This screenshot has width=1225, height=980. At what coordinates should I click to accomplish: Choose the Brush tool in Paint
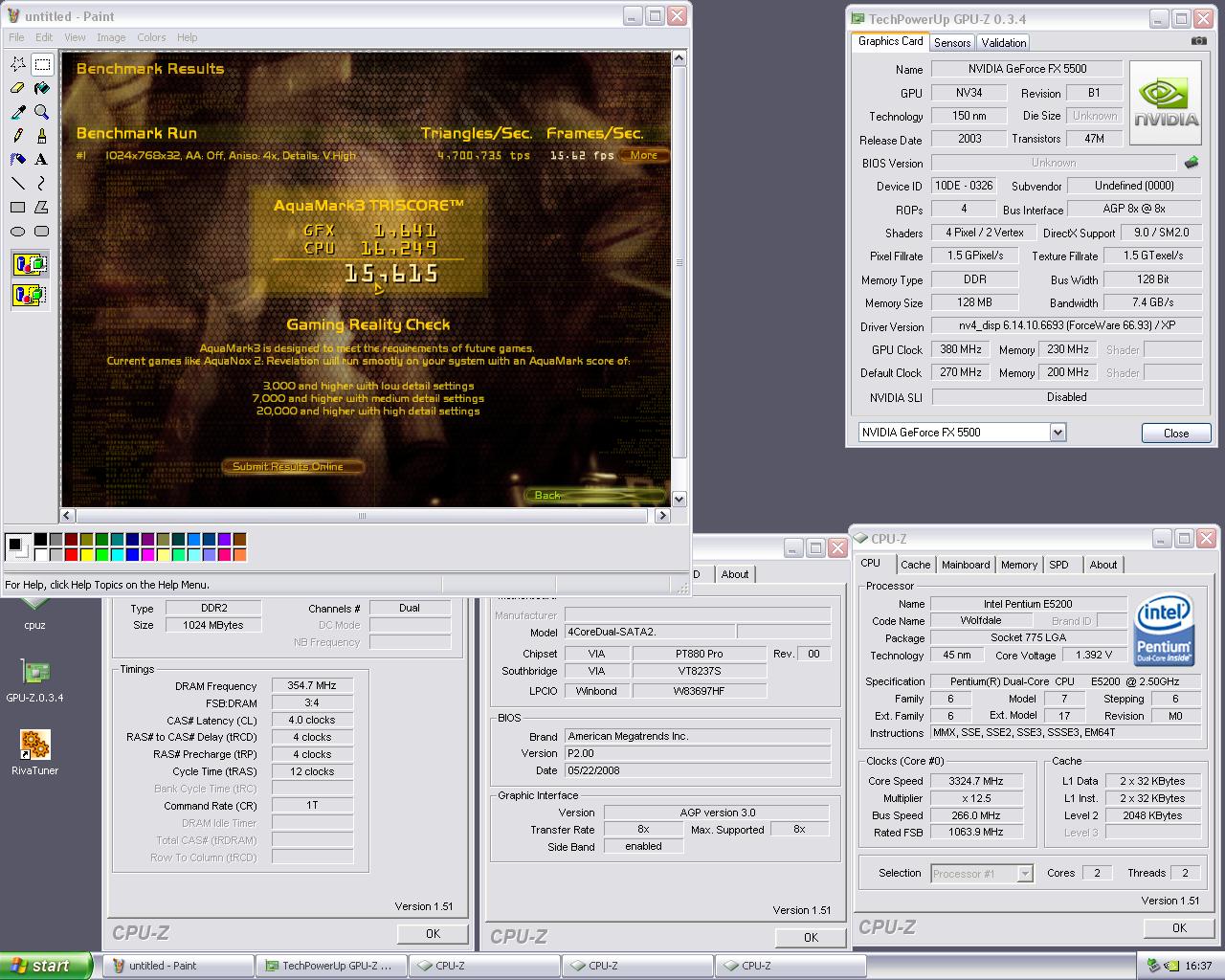point(42,136)
